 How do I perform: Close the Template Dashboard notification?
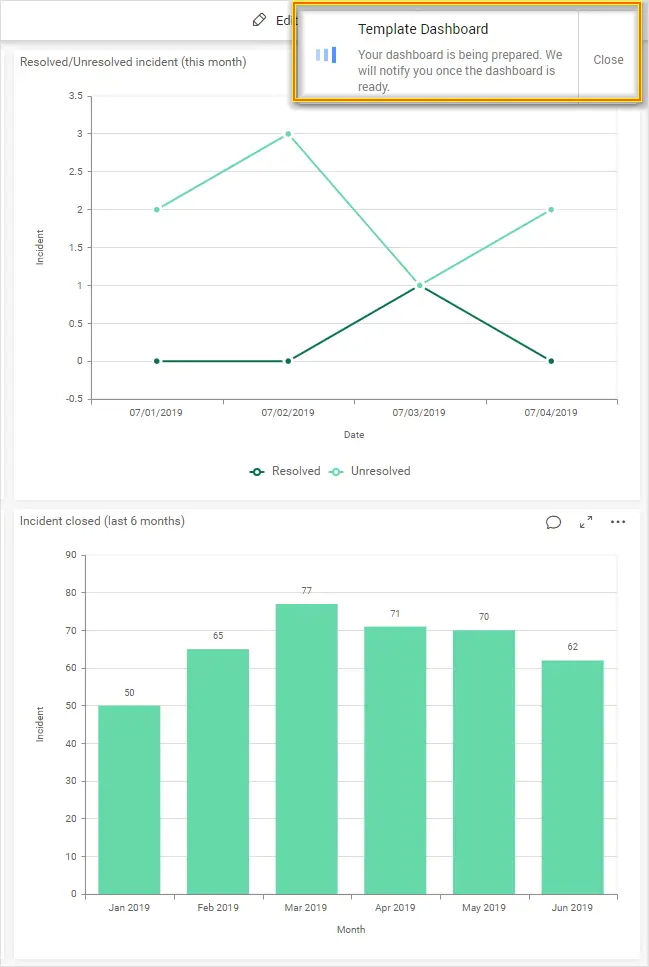(x=608, y=60)
